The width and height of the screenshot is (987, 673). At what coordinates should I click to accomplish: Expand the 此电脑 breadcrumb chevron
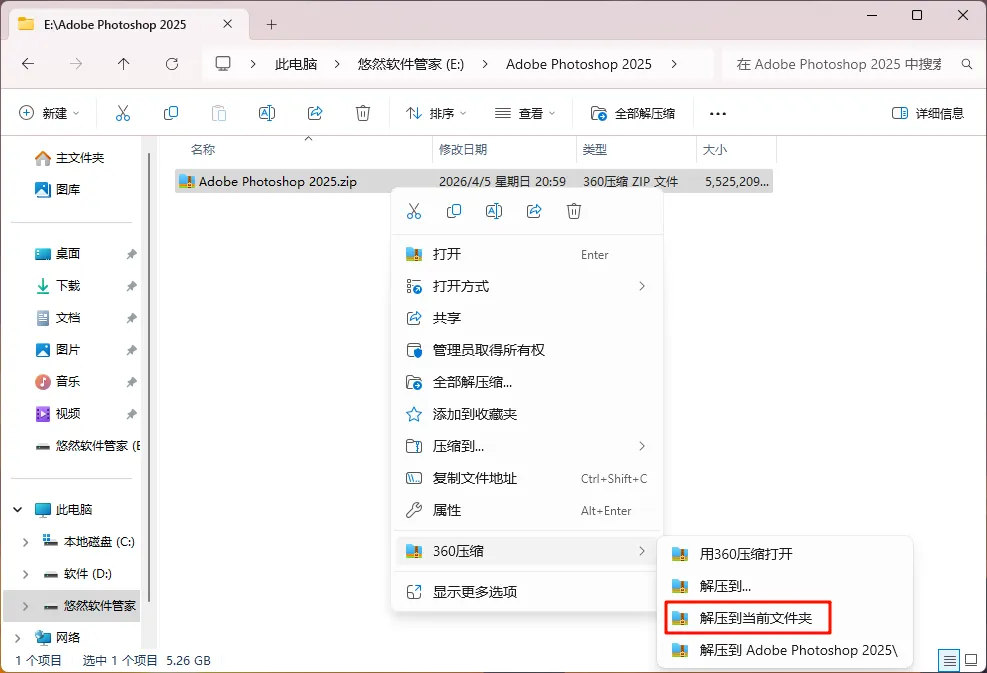coord(337,64)
